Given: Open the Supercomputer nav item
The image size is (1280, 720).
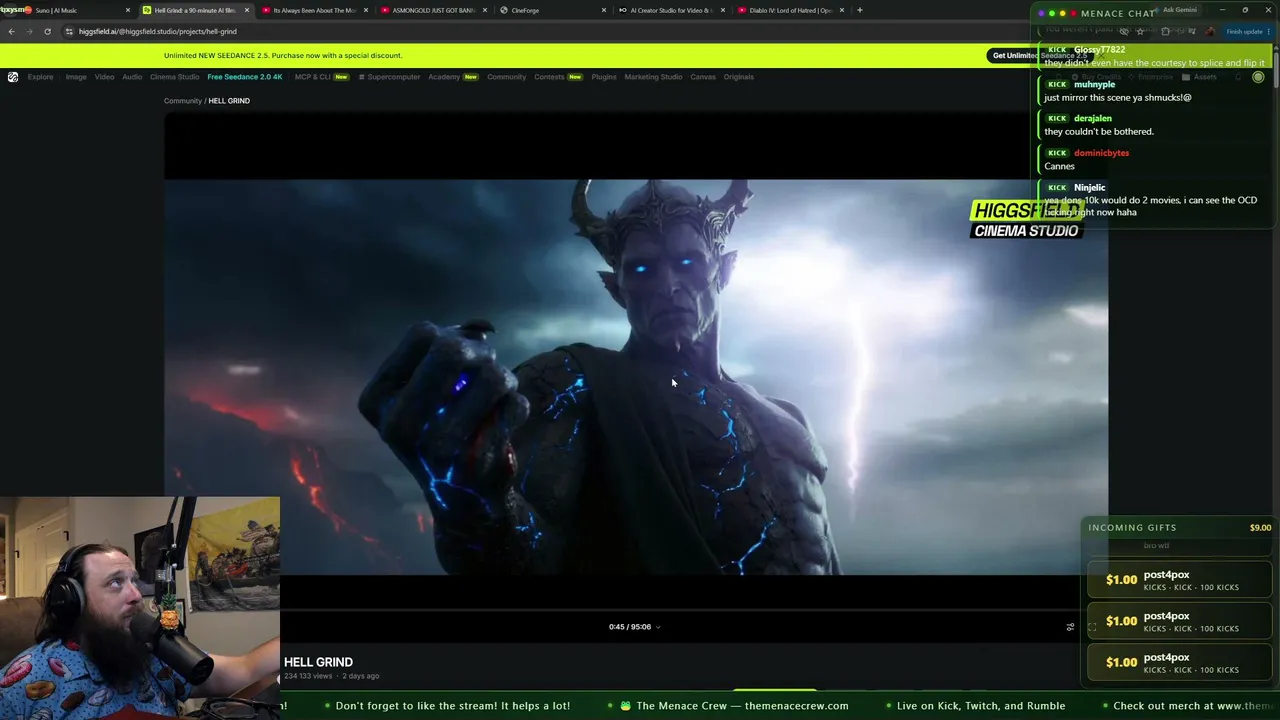Looking at the screenshot, I should [390, 77].
